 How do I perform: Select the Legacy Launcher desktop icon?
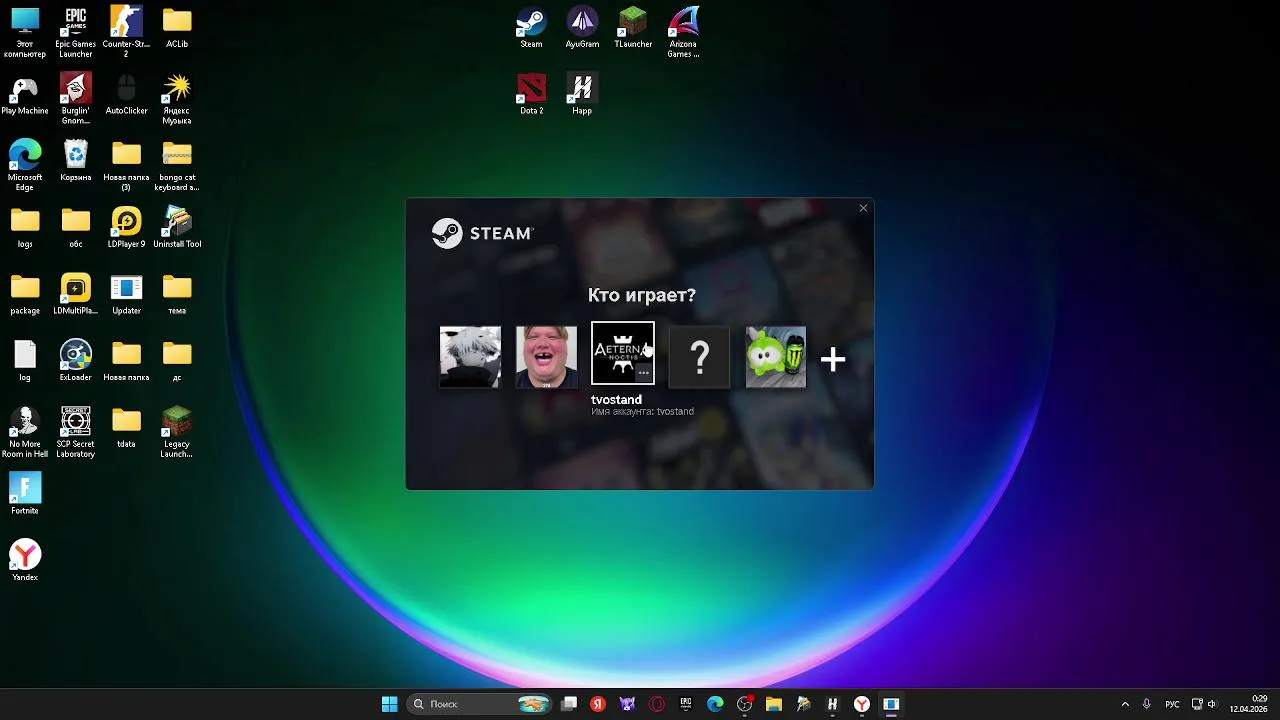click(177, 432)
